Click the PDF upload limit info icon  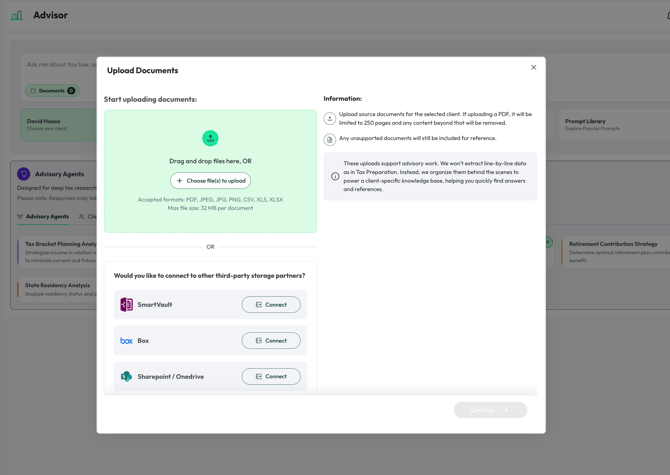point(329,118)
